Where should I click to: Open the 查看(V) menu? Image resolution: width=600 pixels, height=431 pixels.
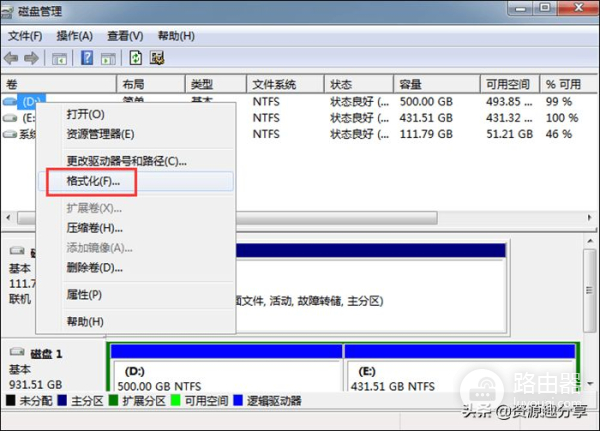pyautogui.click(x=125, y=36)
